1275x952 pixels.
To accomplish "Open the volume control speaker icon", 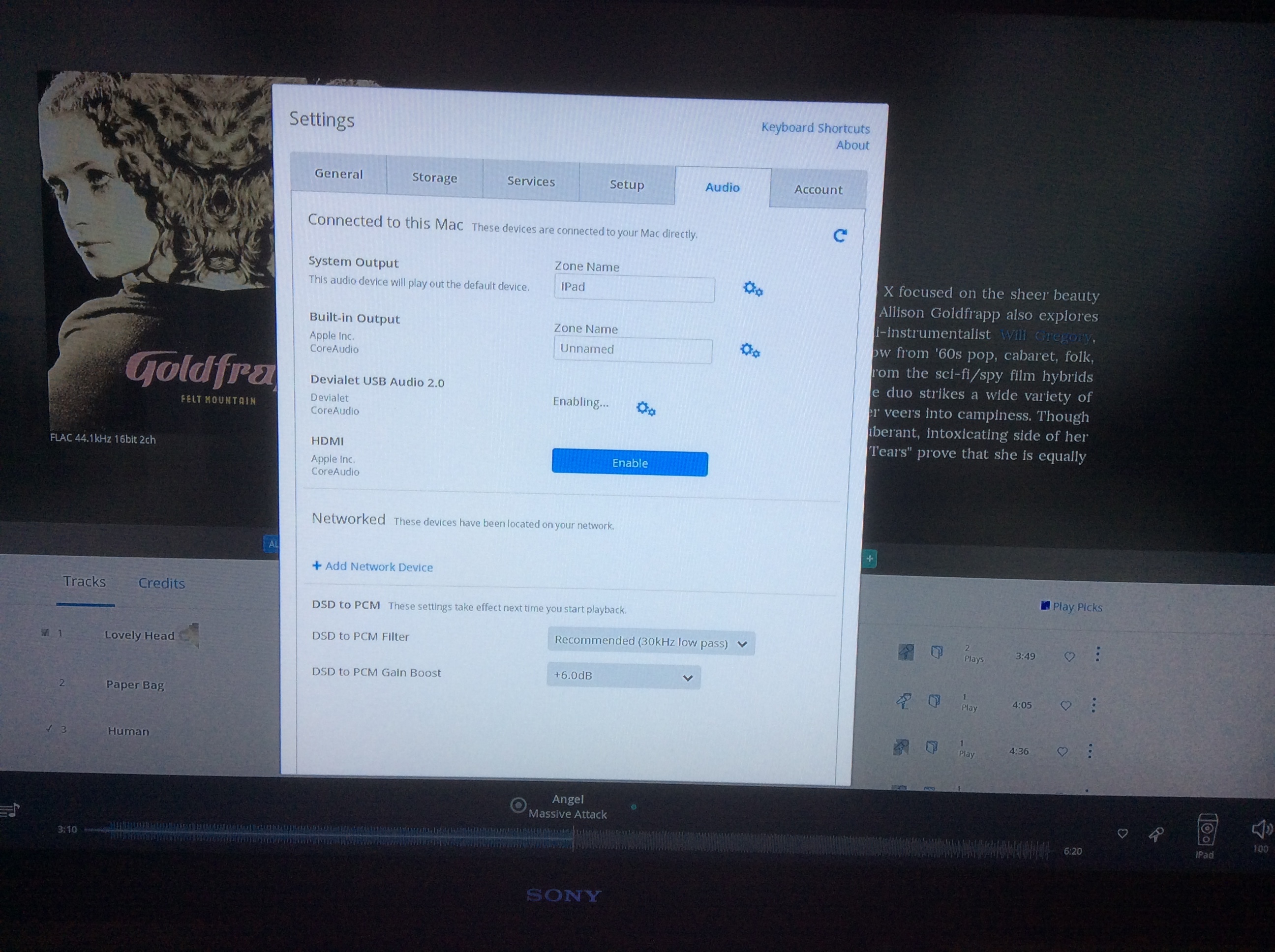I will (1261, 830).
